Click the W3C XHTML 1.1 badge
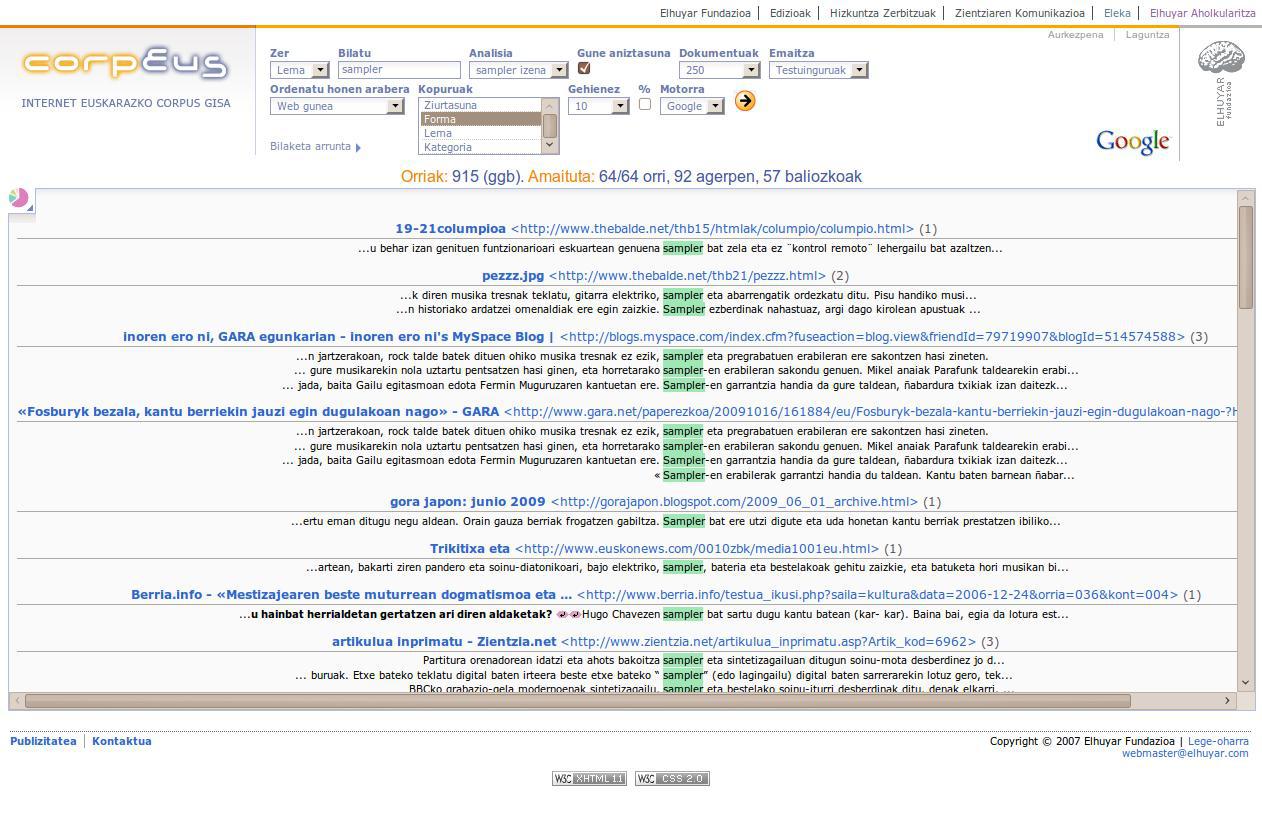The width and height of the screenshot is (1262, 813). click(x=589, y=779)
